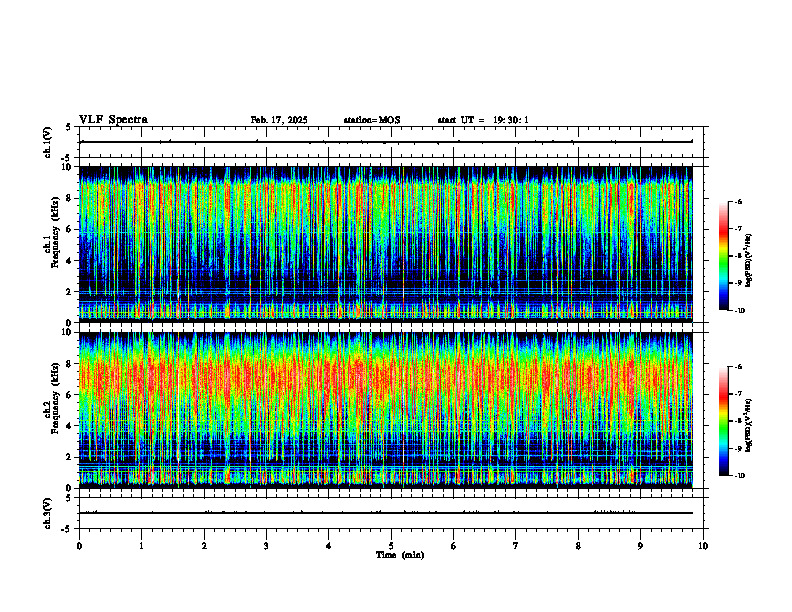Click the ch.1 spectrogram panel
The width and height of the screenshot is (792, 612).
[x=386, y=244]
